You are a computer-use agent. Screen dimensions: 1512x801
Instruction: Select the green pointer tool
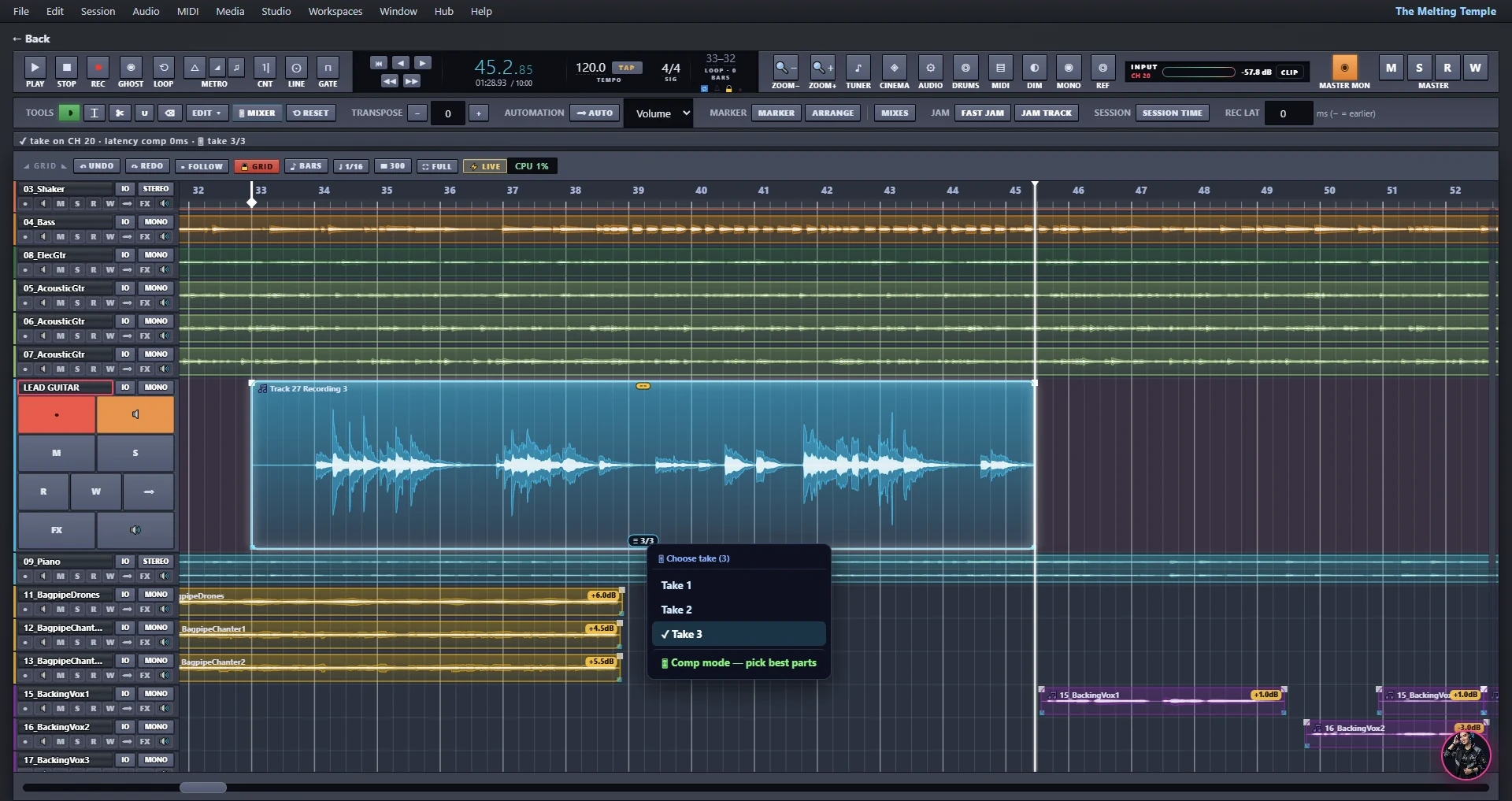(70, 113)
